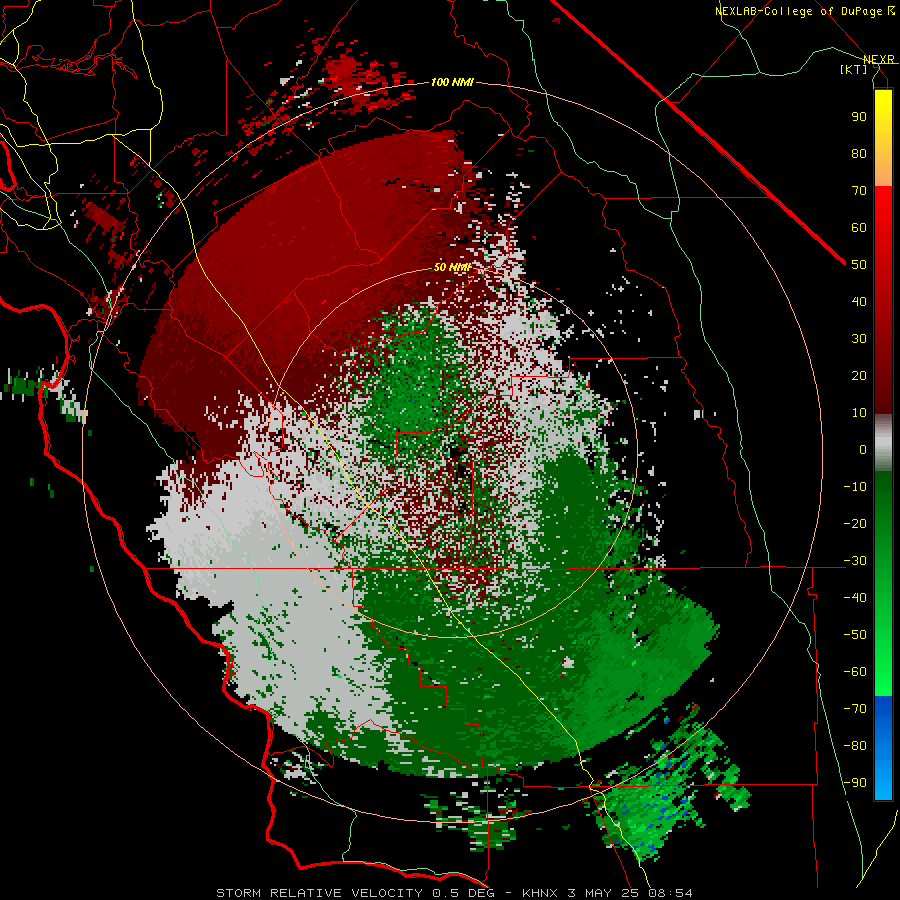Click the -20 value on the velocity scale

855,524
